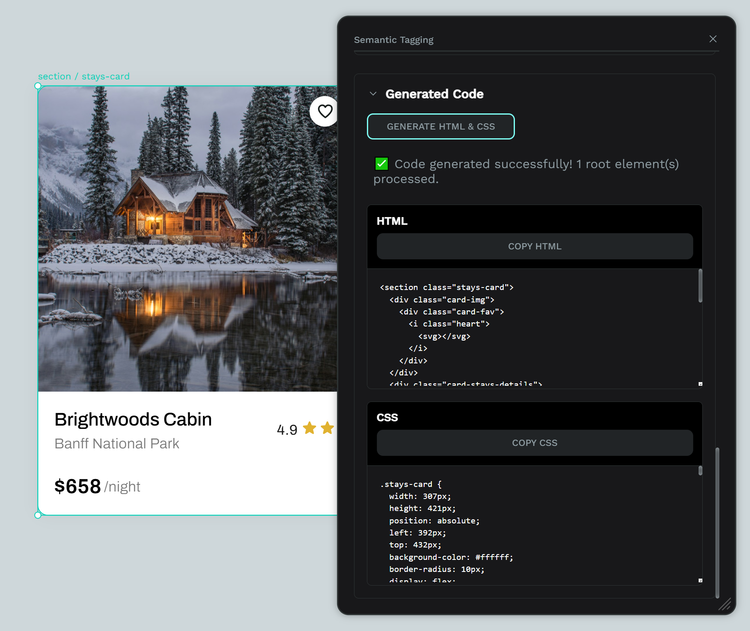Click the first gold star rating icon

point(310,428)
